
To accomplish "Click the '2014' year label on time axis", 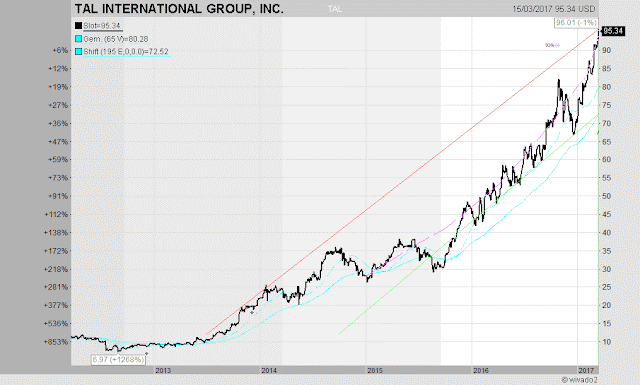I will (269, 370).
